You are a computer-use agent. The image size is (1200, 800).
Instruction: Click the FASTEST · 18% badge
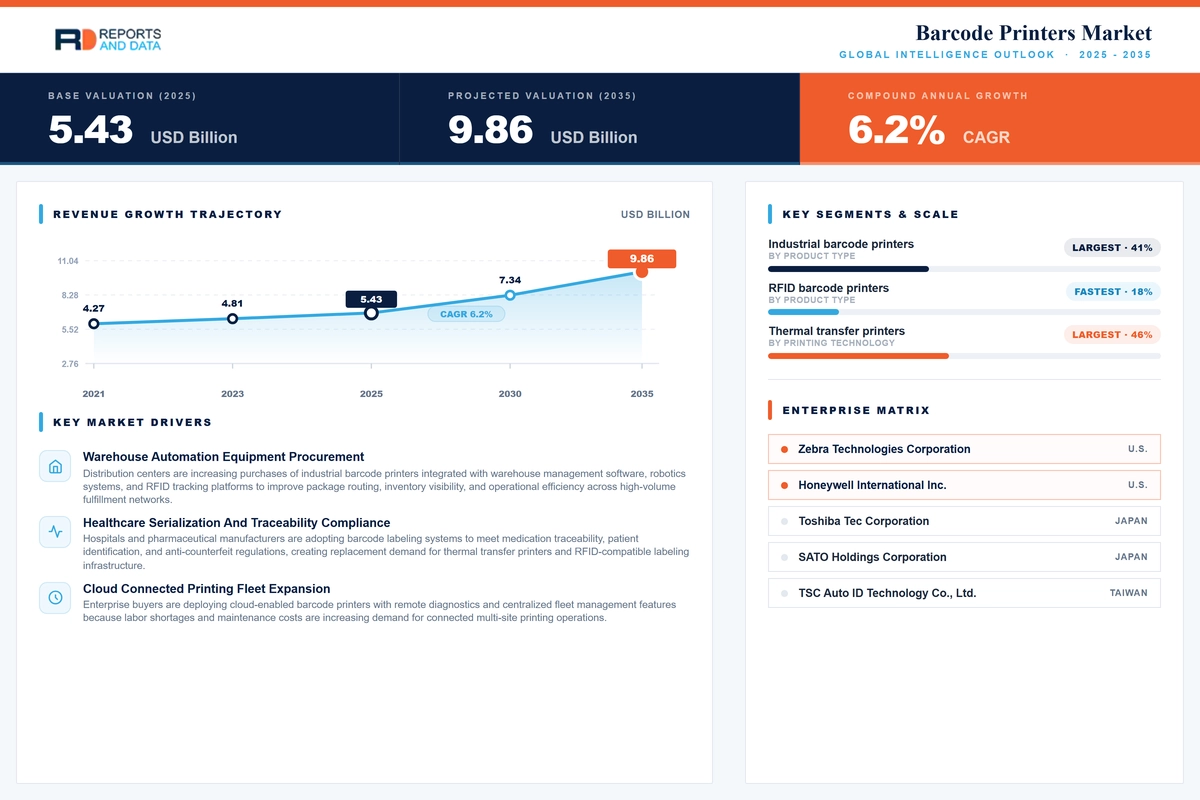point(1113,292)
